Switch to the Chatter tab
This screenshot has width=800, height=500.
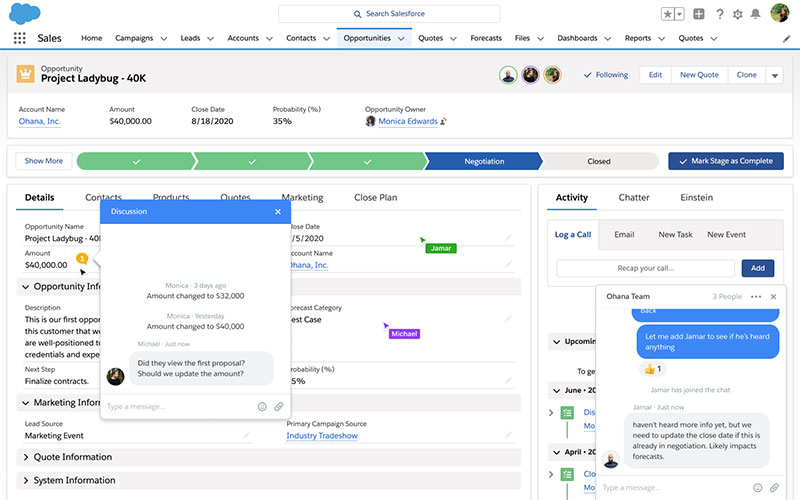634,198
